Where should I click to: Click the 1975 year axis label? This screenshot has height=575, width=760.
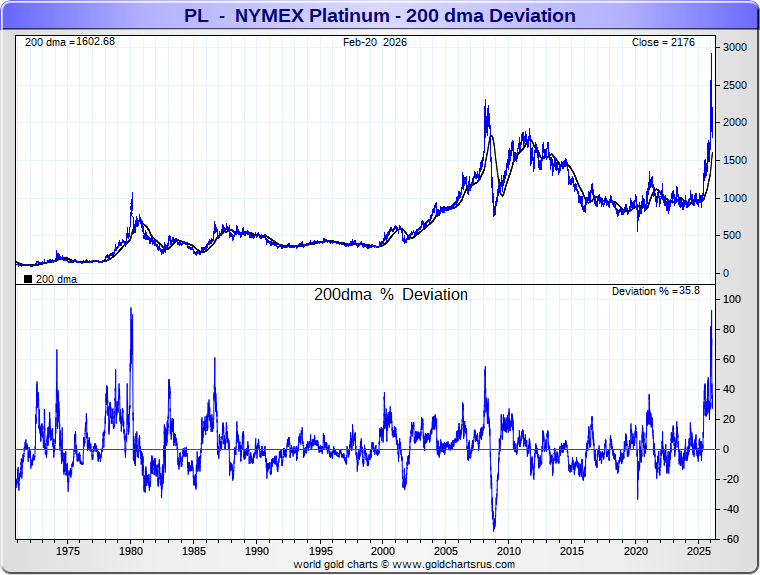pyautogui.click(x=67, y=551)
